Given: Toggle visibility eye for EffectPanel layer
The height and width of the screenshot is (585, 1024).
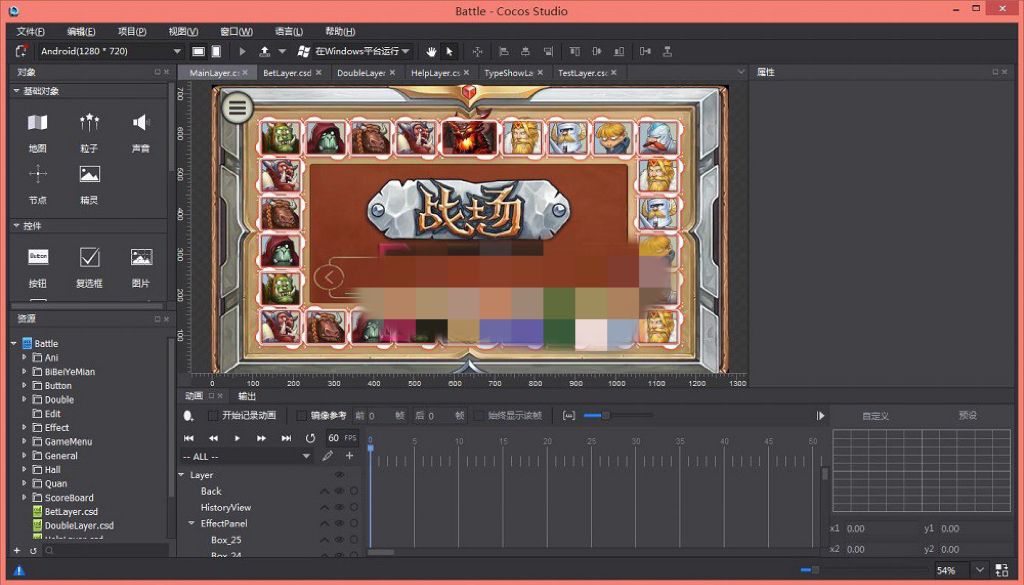Looking at the screenshot, I should [340, 524].
